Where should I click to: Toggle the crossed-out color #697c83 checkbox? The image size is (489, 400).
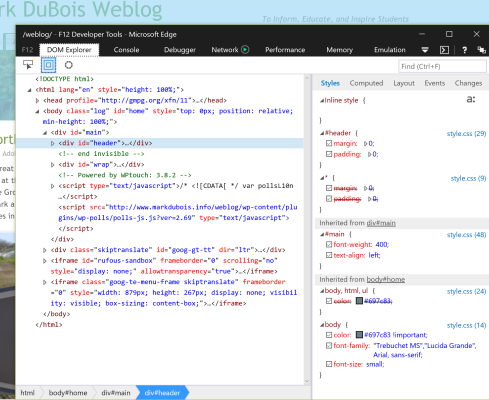pyautogui.click(x=329, y=301)
